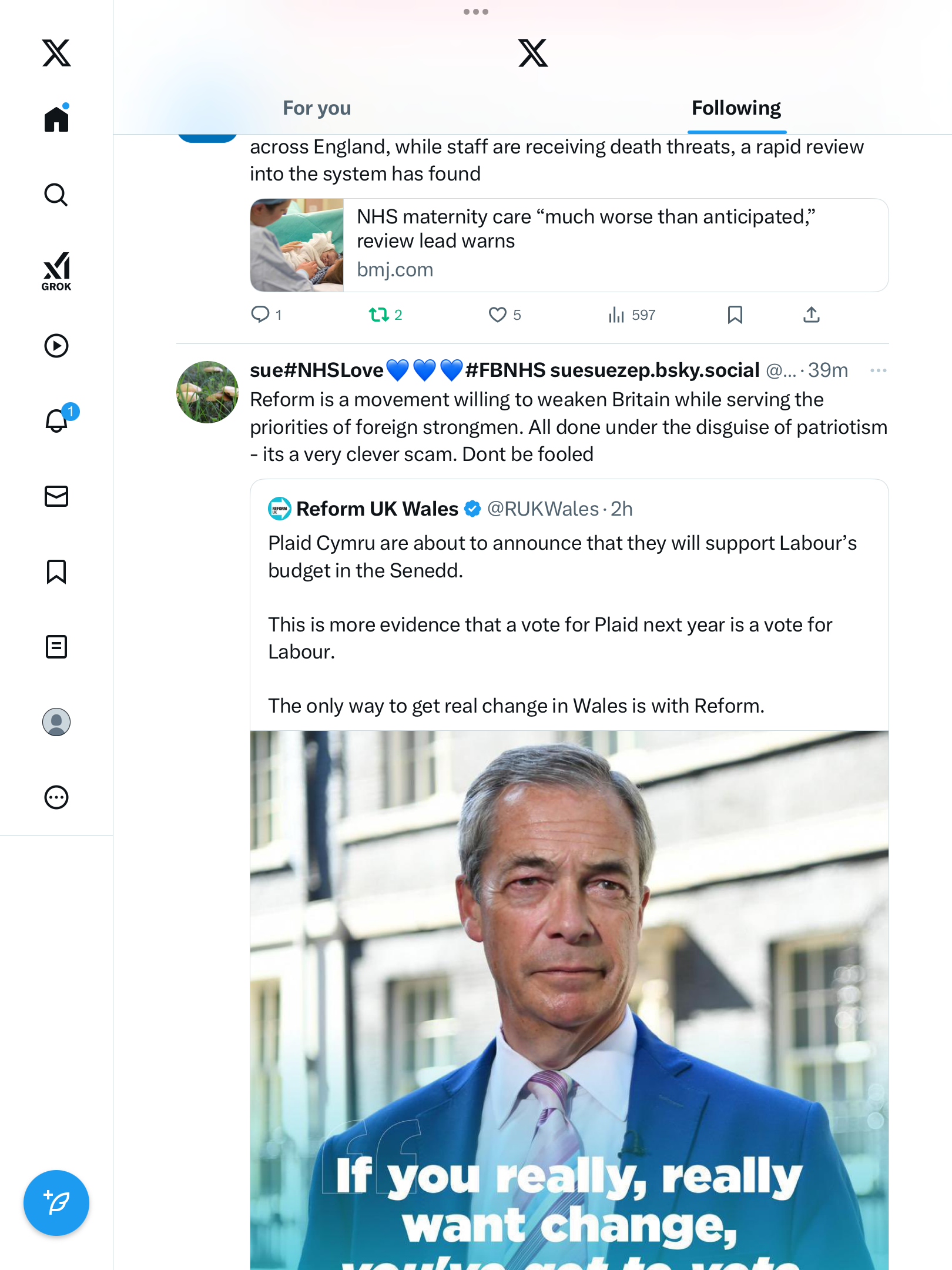
Task: Open the Bookmarks page in sidebar
Action: 56,571
